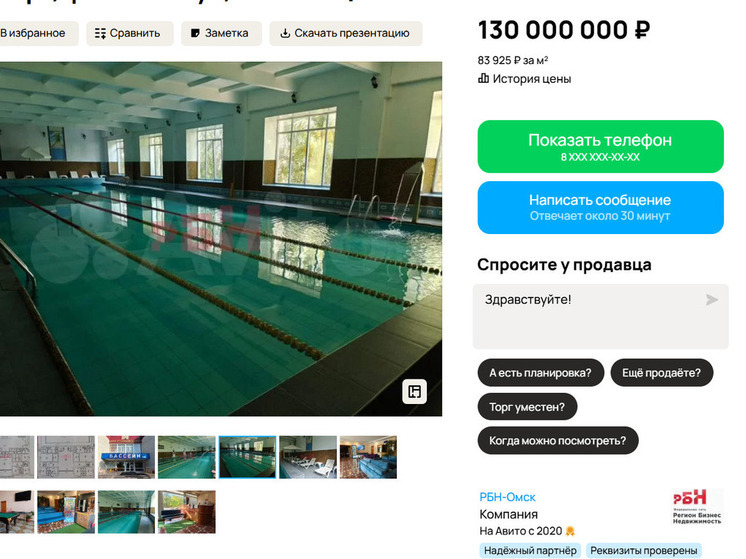Download presentation via Скачать презентацию
The width and height of the screenshot is (746, 559).
[346, 33]
